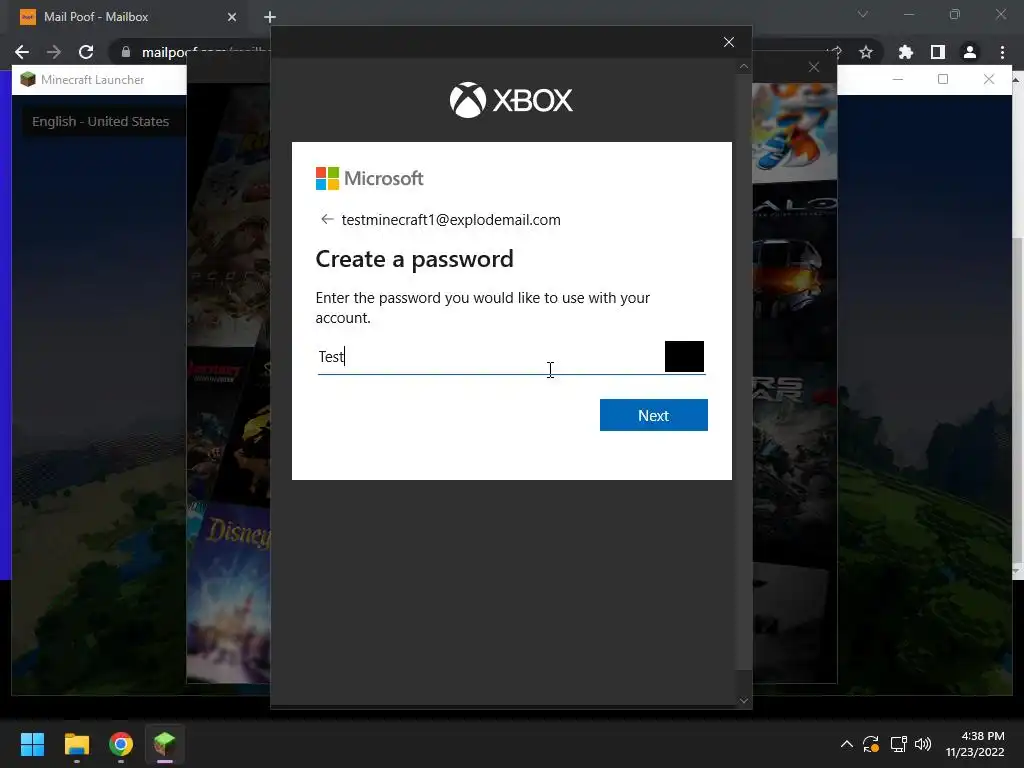Click scroll up arrow in Xbox dialog
The height and width of the screenshot is (768, 1024).
[x=744, y=67]
